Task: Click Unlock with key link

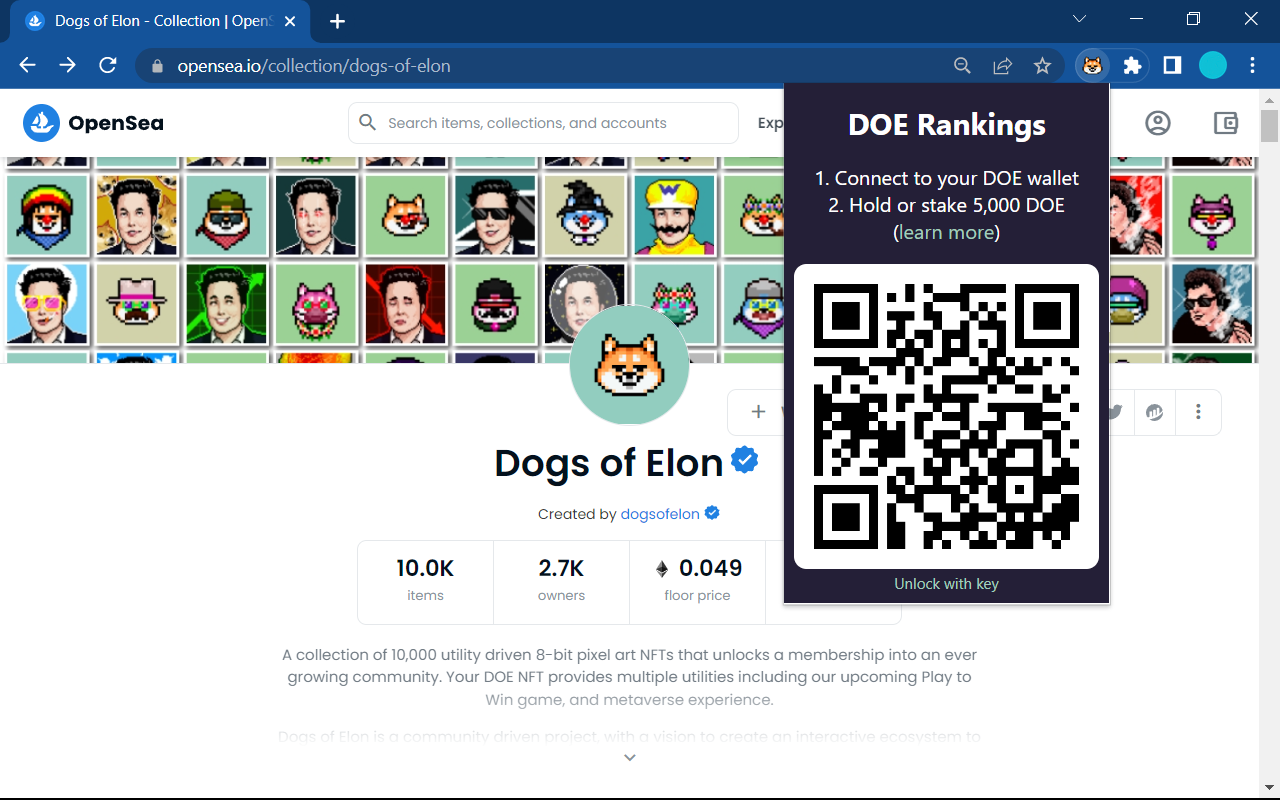Action: (946, 584)
